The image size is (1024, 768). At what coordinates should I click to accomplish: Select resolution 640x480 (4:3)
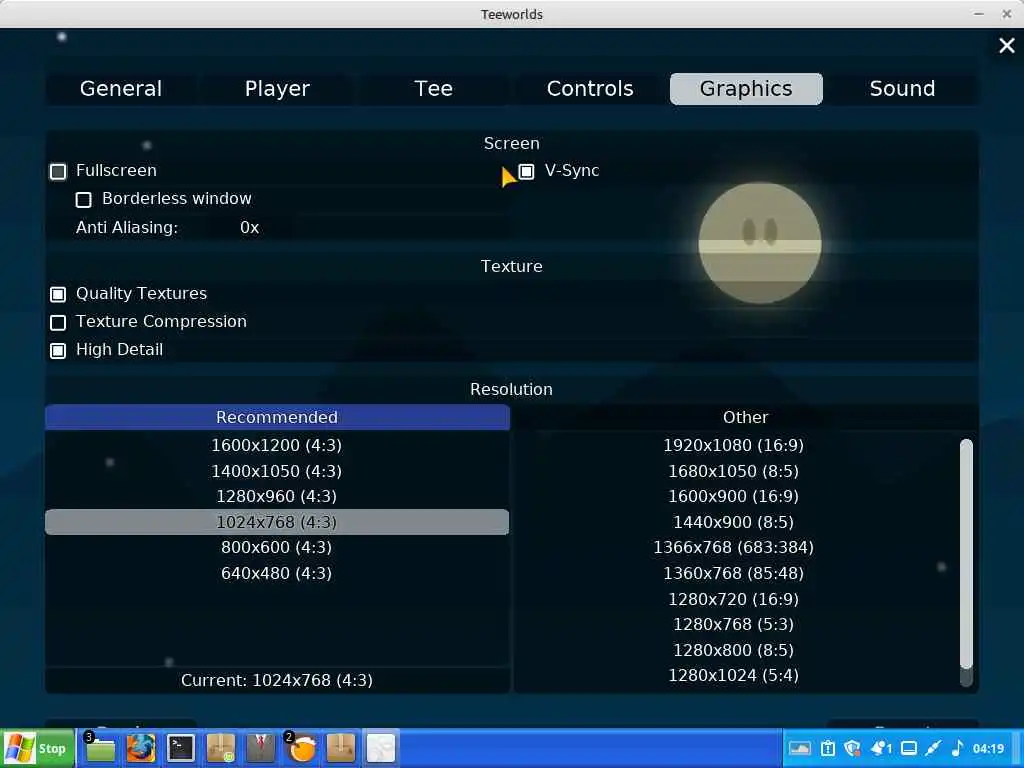pos(277,573)
